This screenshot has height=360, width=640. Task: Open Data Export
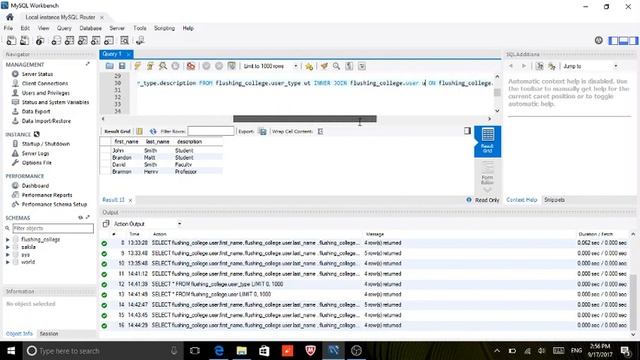(36, 111)
